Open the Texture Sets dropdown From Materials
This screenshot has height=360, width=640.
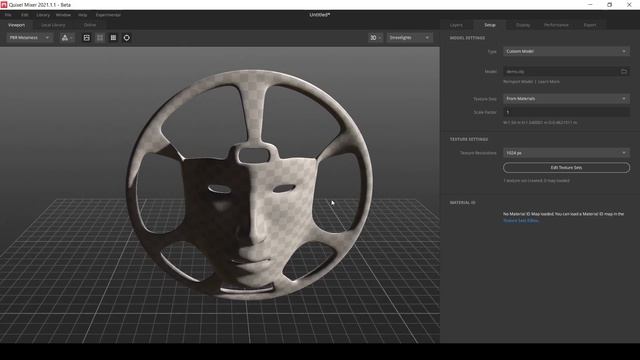click(x=566, y=99)
